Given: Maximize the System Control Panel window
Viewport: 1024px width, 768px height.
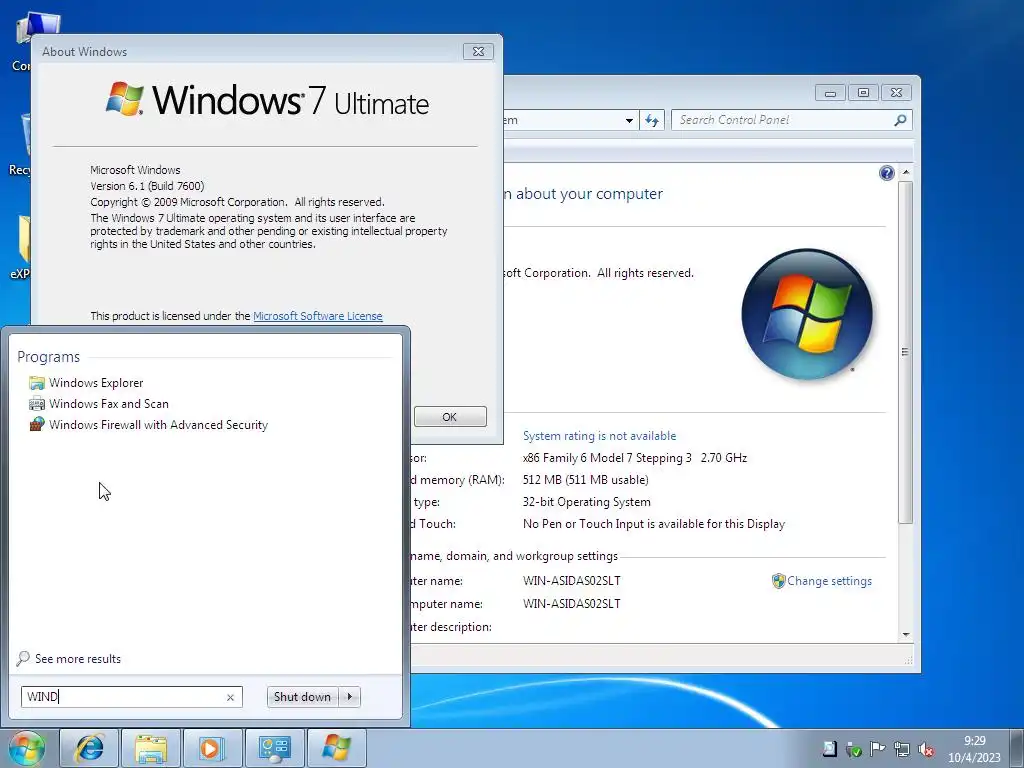Looking at the screenshot, I should click(x=863, y=93).
